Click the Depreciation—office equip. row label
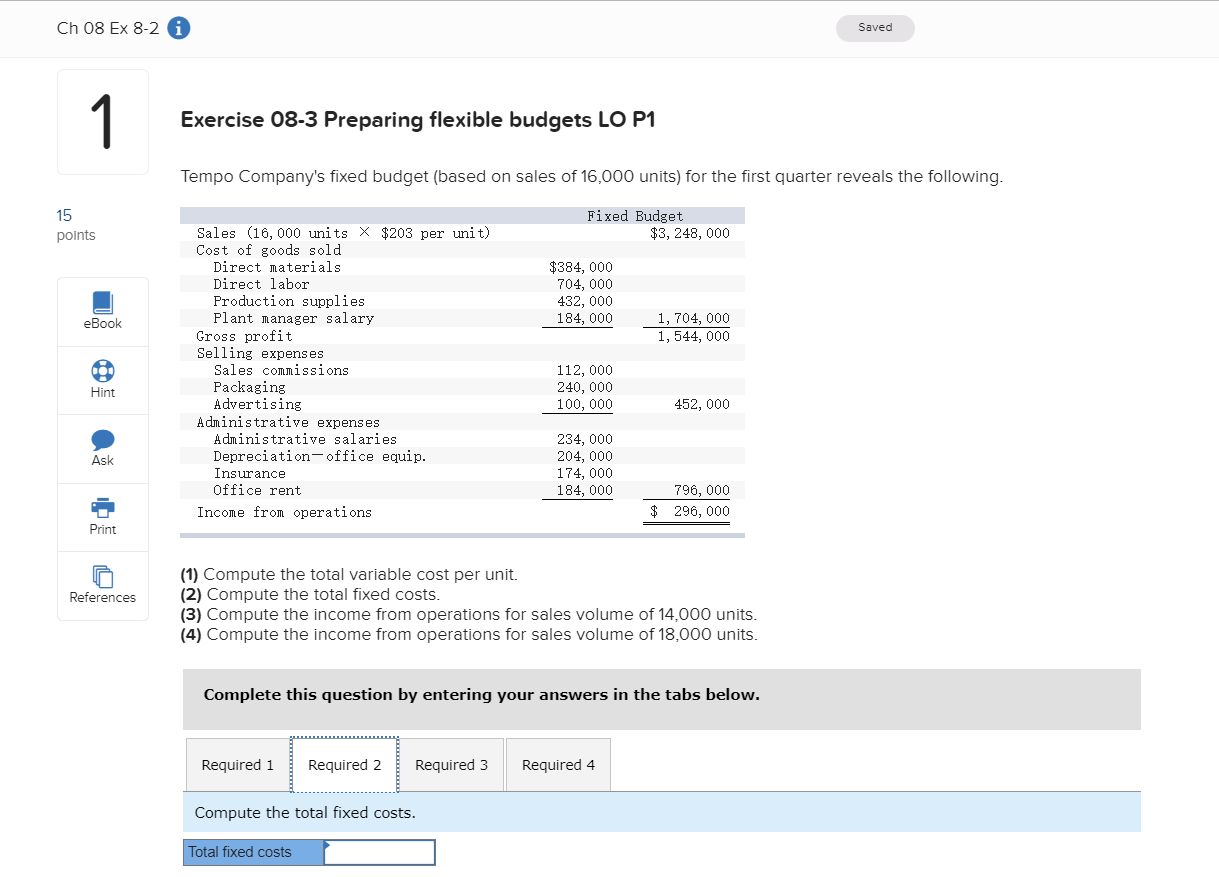This screenshot has width=1219, height=877. tap(320, 456)
